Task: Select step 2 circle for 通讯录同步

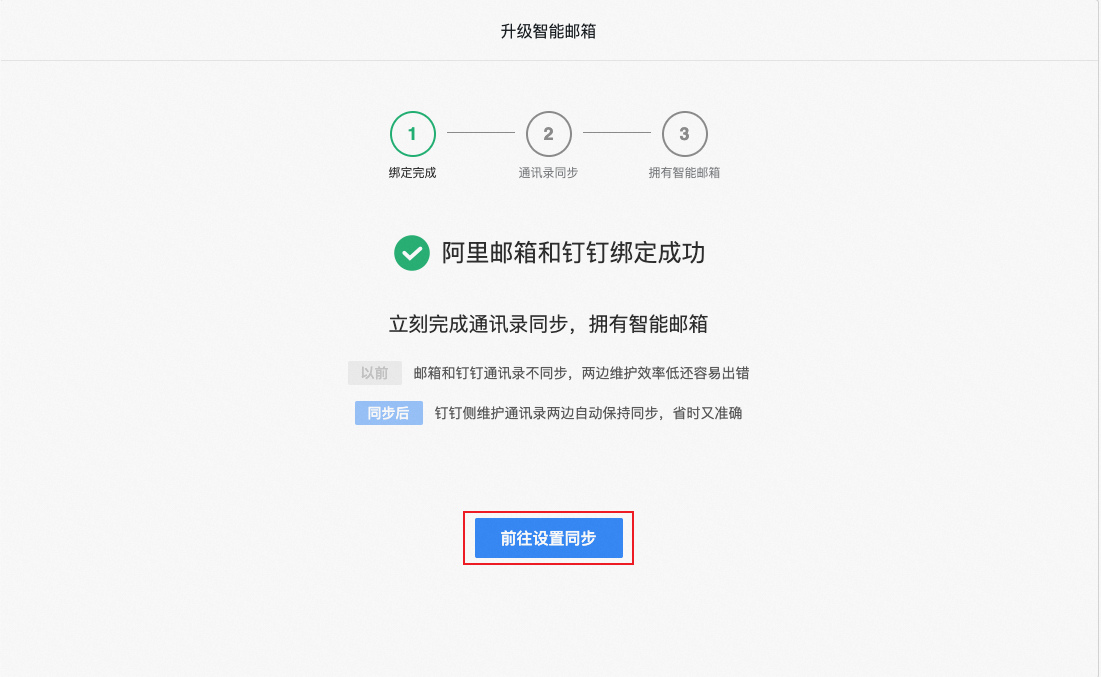Action: (x=548, y=133)
